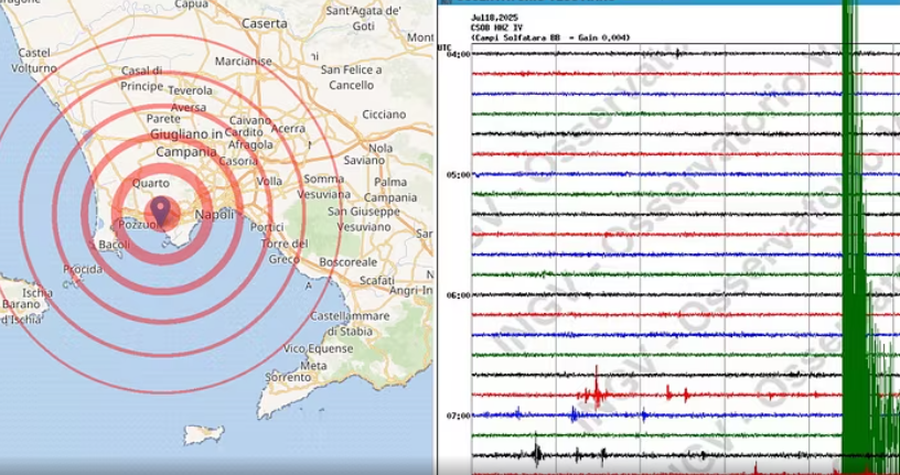
Task: Select the Caserta label on the map
Action: 264,23
